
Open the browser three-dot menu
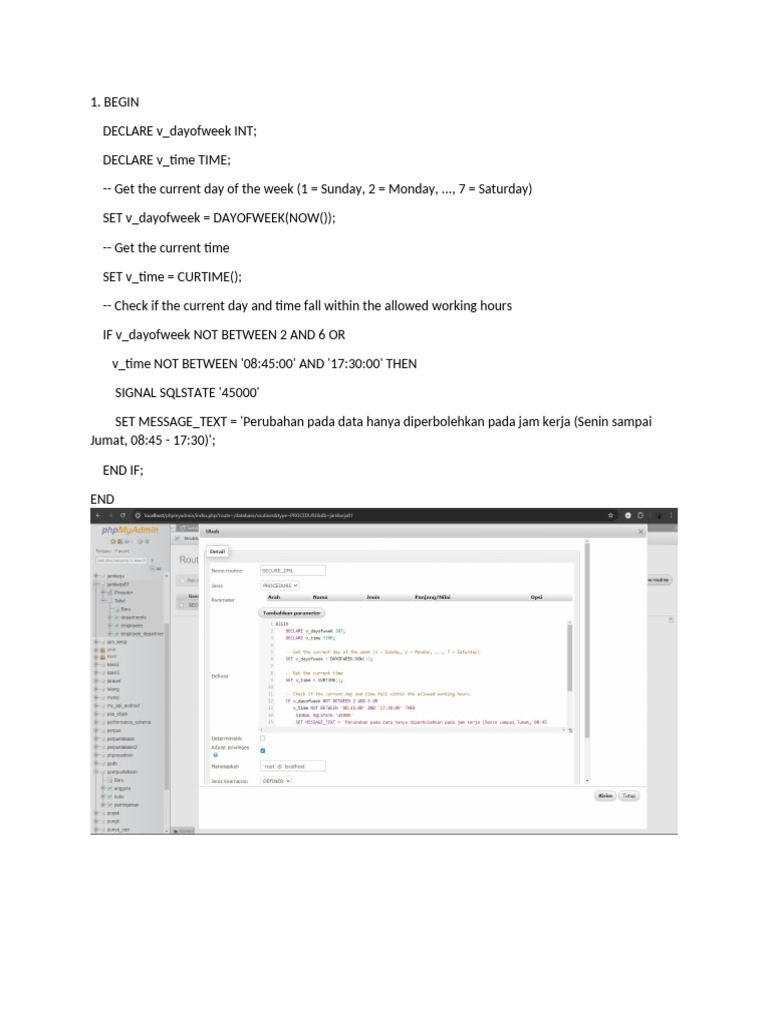click(671, 515)
